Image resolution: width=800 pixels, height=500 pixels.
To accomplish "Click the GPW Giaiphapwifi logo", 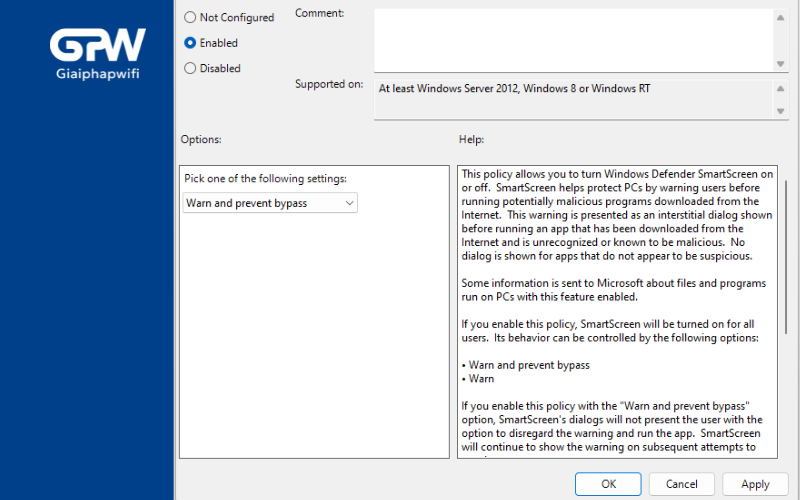I will pyautogui.click(x=97, y=54).
